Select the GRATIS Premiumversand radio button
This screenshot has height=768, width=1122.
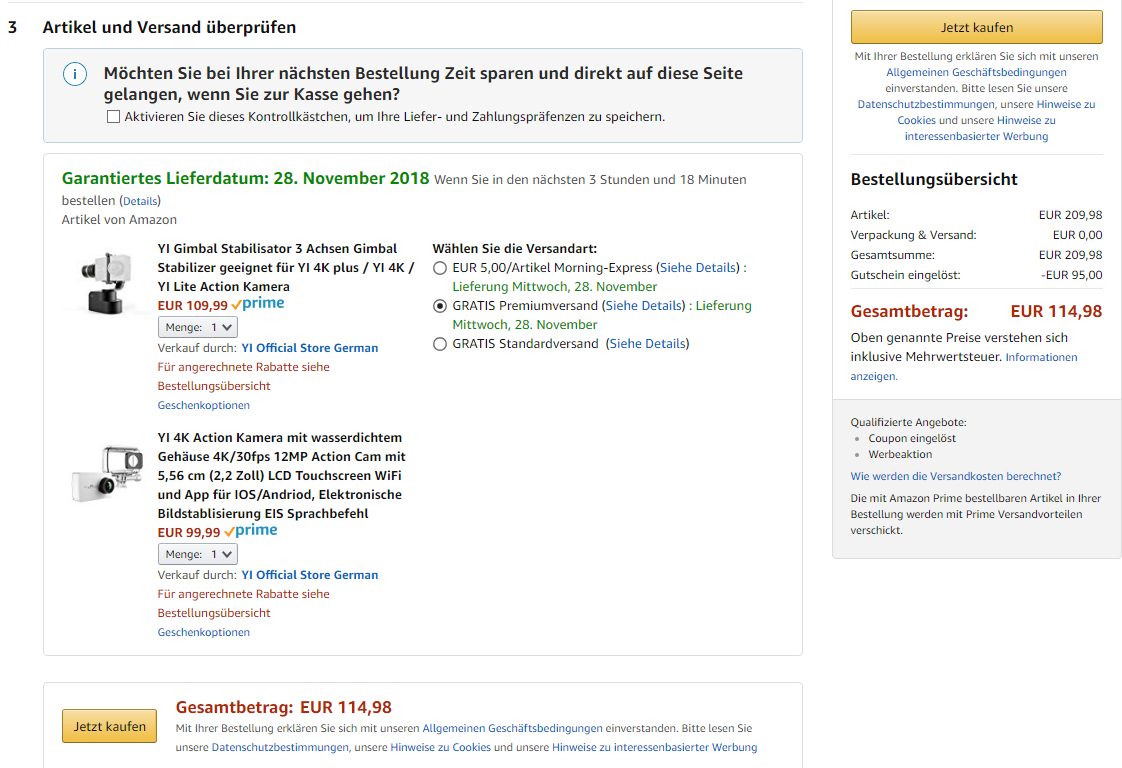(440, 306)
